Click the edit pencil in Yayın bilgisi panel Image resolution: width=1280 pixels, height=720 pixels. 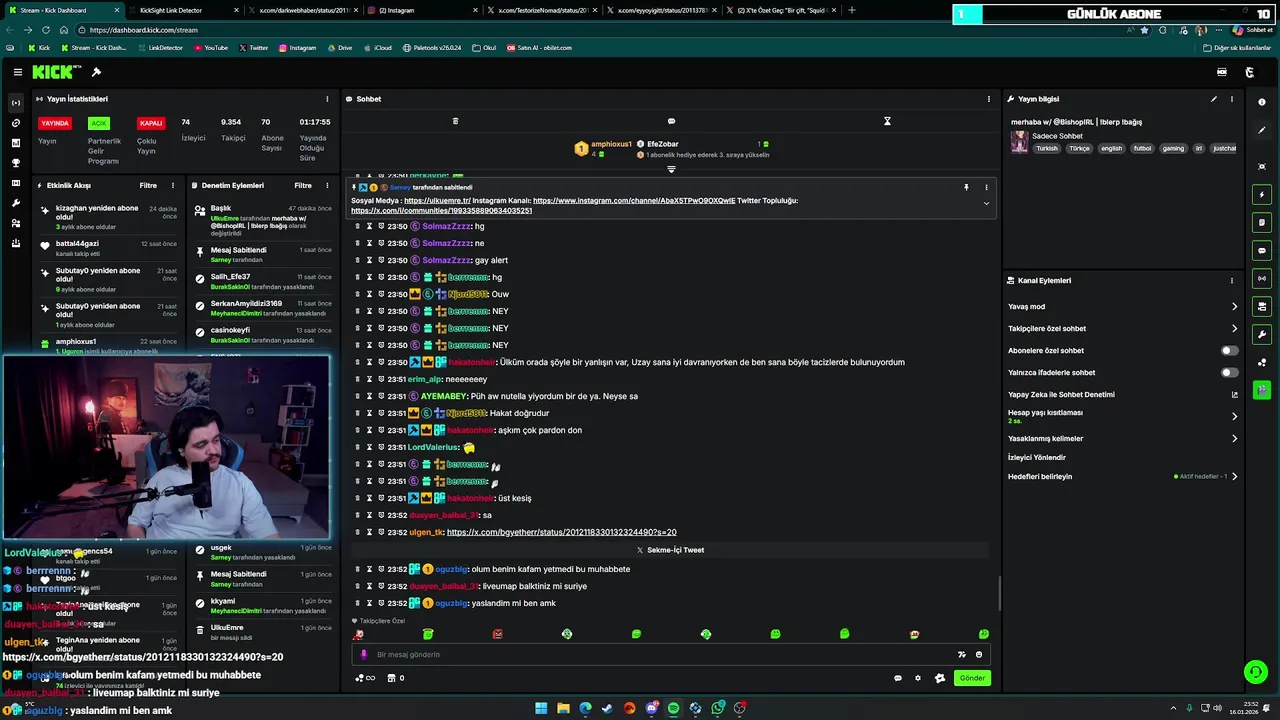(1214, 99)
